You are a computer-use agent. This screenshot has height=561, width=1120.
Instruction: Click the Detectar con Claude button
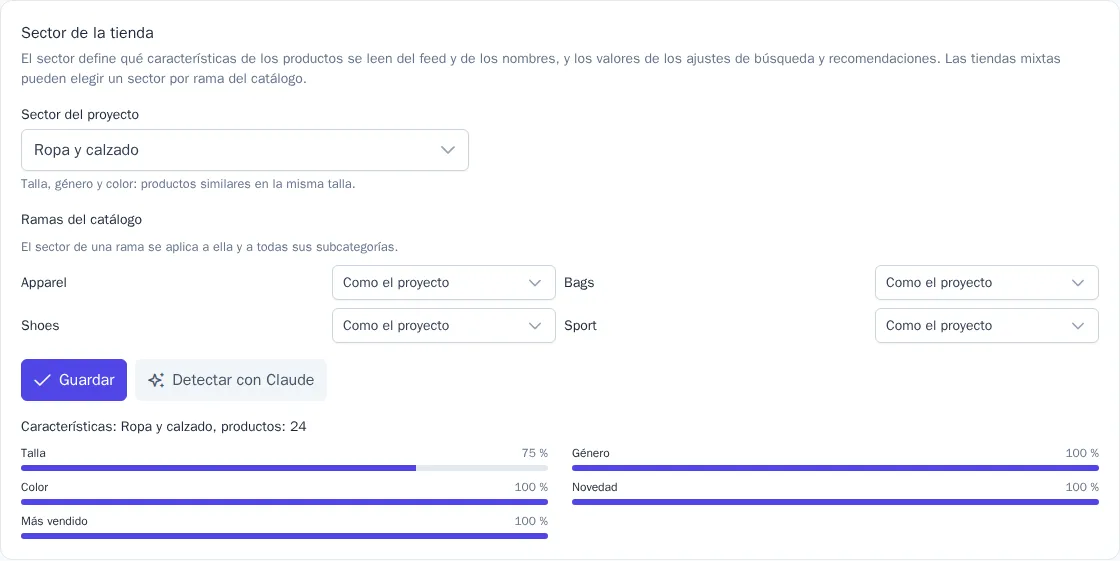231,379
